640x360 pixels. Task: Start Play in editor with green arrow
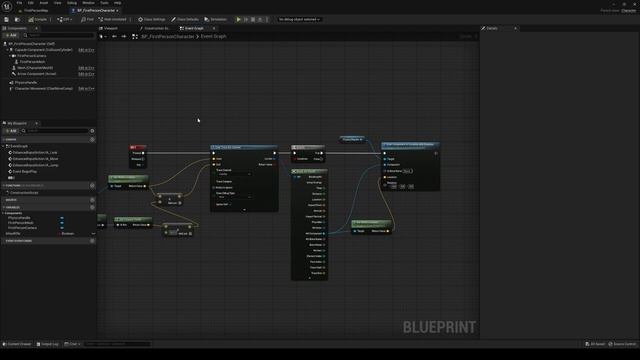[x=238, y=19]
